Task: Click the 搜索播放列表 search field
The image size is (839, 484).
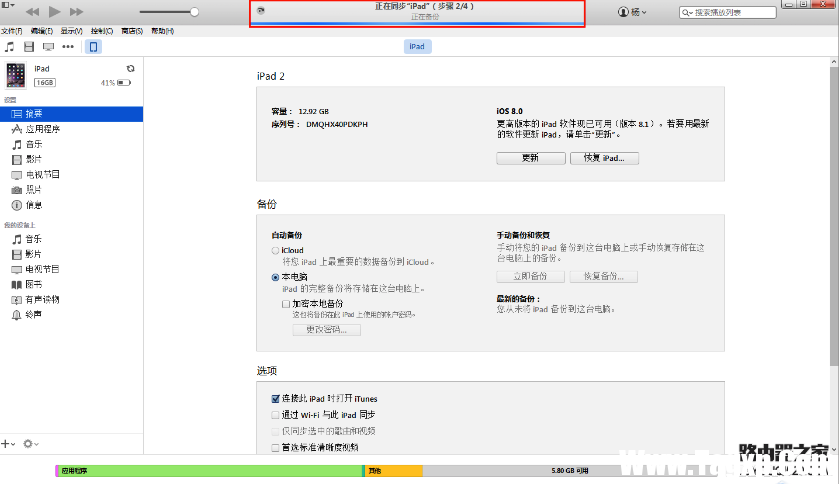Action: tap(728, 12)
